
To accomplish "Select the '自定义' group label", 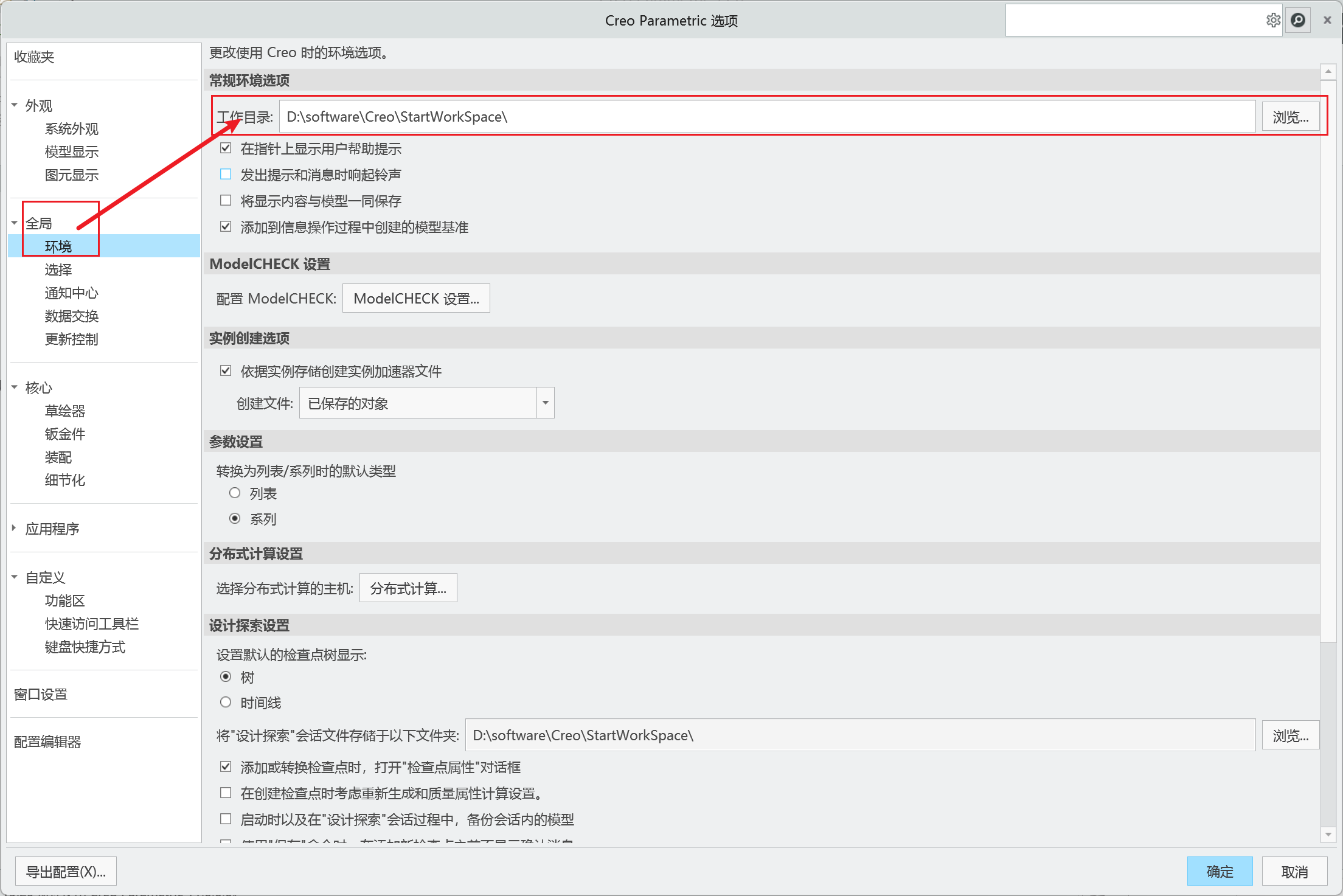I will [46, 578].
